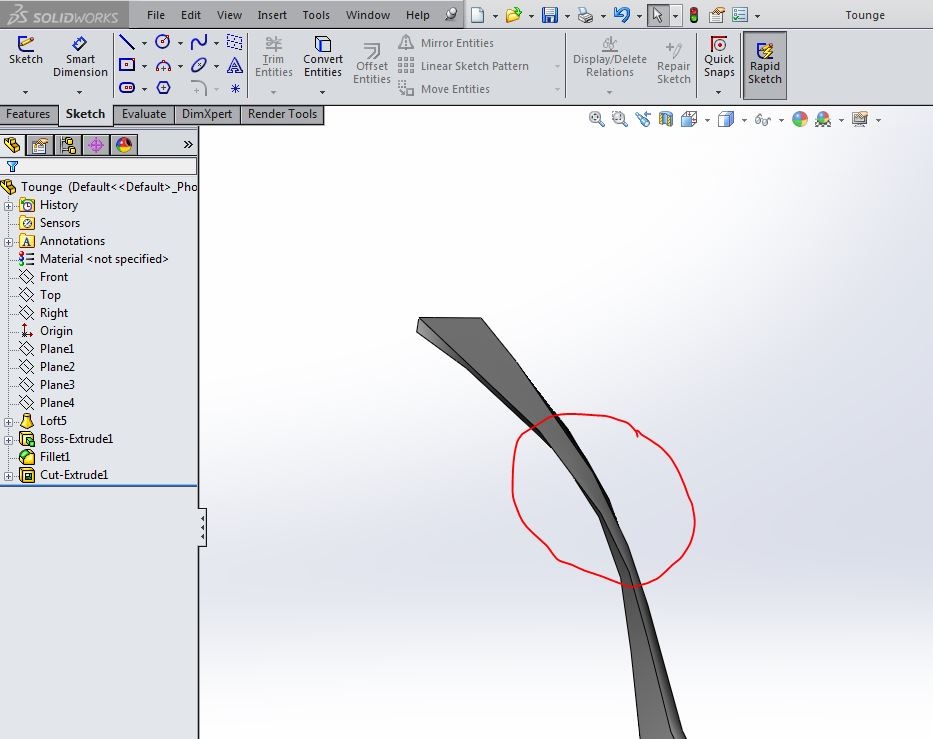The height and width of the screenshot is (739, 933).
Task: Open the DisplayManager tab
Action: [x=124, y=145]
